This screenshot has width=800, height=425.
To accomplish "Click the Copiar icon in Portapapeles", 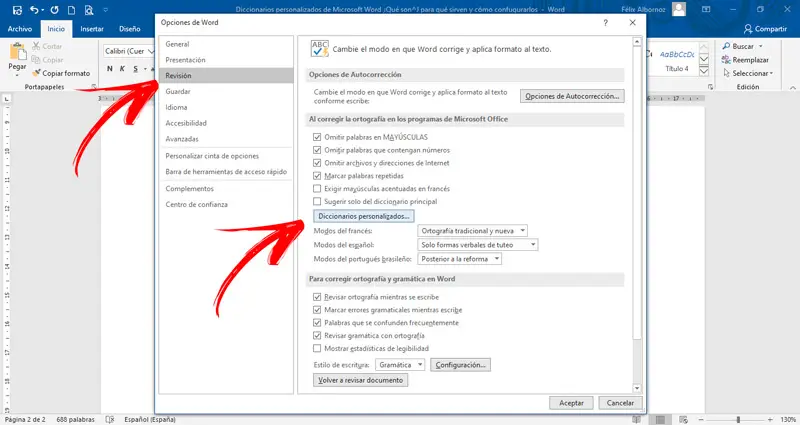I will [36, 60].
